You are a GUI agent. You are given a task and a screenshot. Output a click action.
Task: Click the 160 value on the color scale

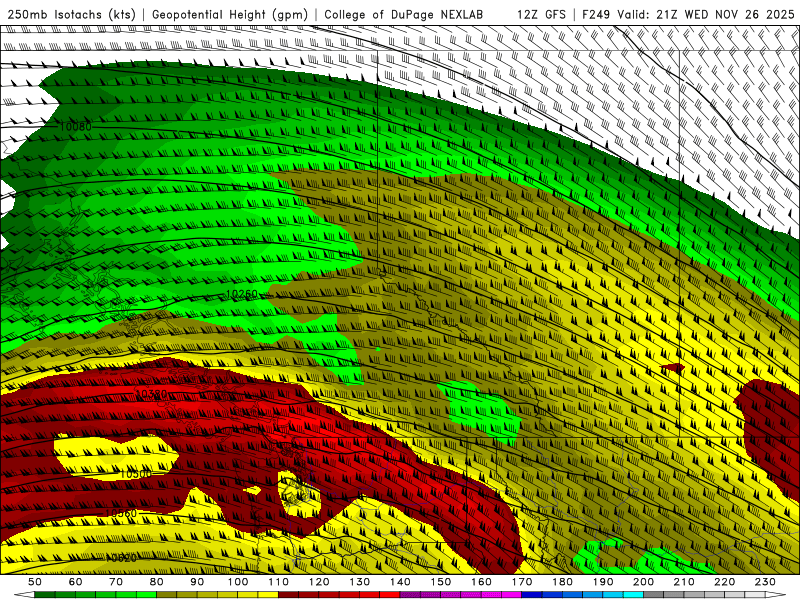pyautogui.click(x=481, y=582)
